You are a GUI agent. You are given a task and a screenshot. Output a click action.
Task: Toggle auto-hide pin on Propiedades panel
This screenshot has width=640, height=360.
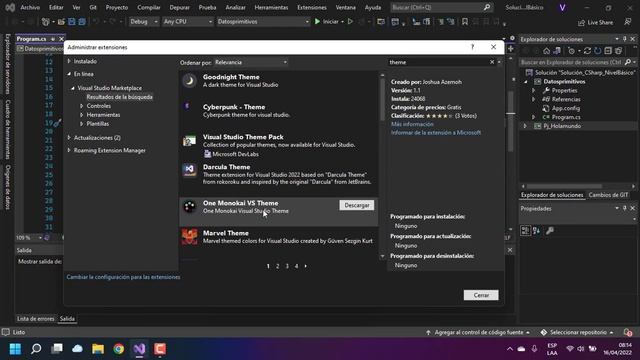(x=624, y=208)
